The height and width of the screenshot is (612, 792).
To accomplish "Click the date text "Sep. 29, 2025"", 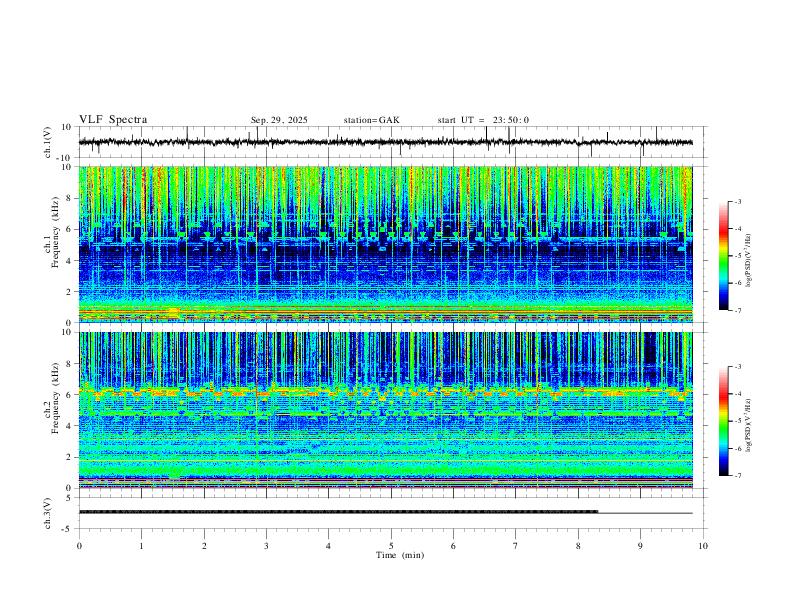I will coord(279,120).
